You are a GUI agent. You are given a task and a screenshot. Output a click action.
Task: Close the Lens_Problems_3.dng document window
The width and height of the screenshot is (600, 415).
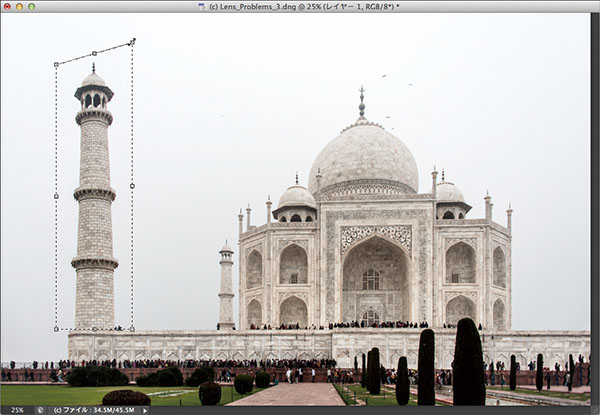click(7, 6)
